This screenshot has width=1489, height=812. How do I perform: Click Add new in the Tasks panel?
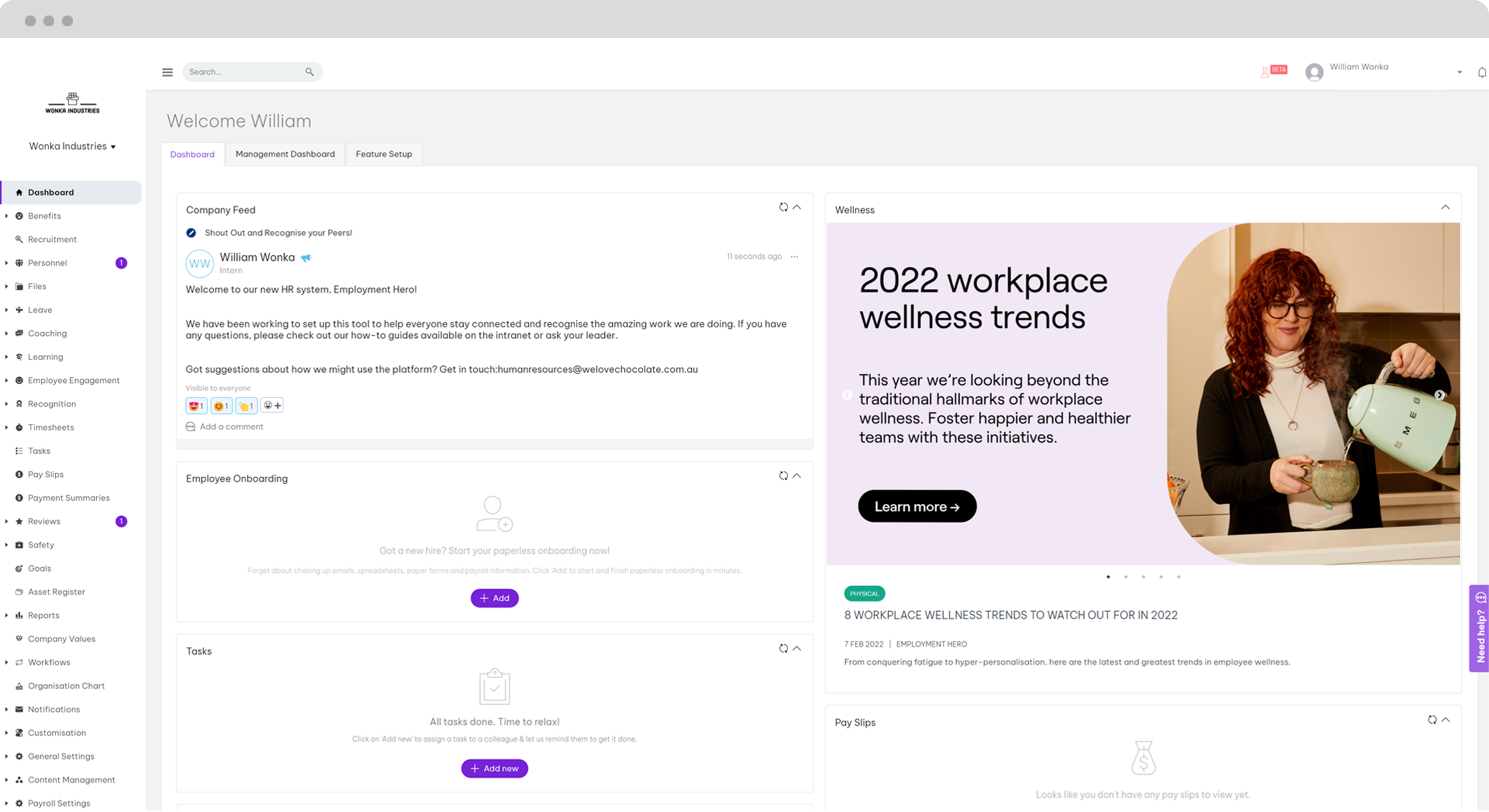(494, 768)
